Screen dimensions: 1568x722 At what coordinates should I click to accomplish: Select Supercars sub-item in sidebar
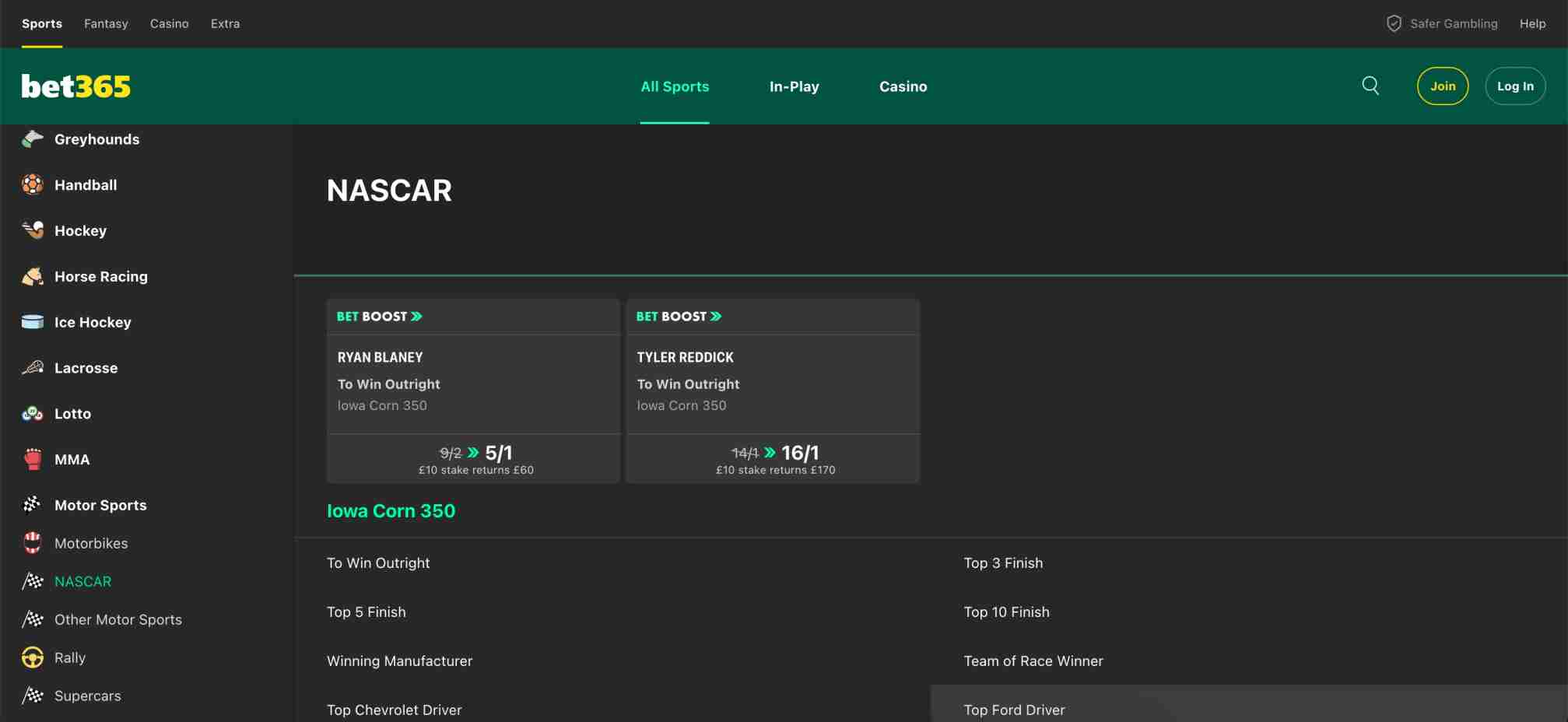click(88, 696)
